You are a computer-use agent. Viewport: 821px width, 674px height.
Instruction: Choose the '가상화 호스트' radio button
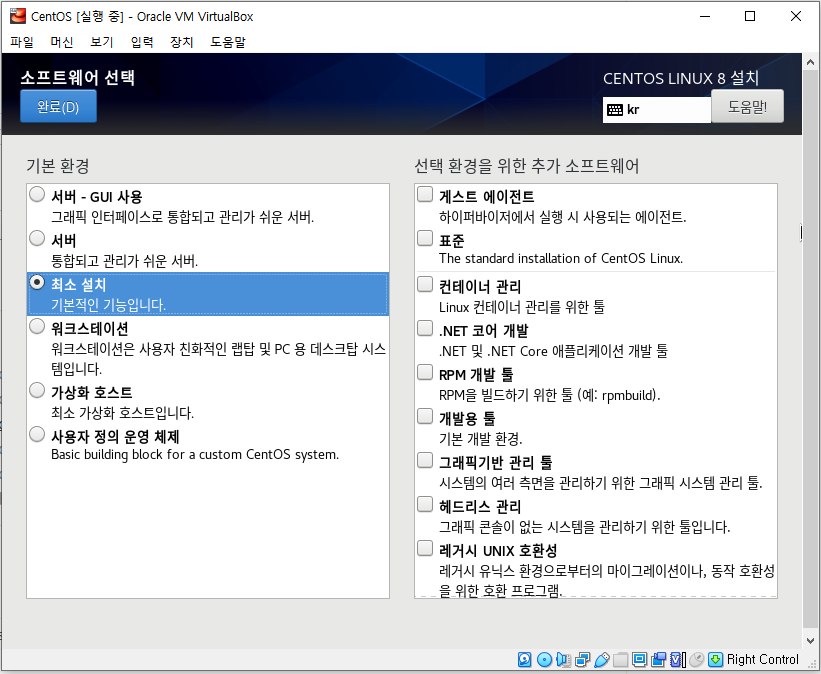click(x=37, y=390)
